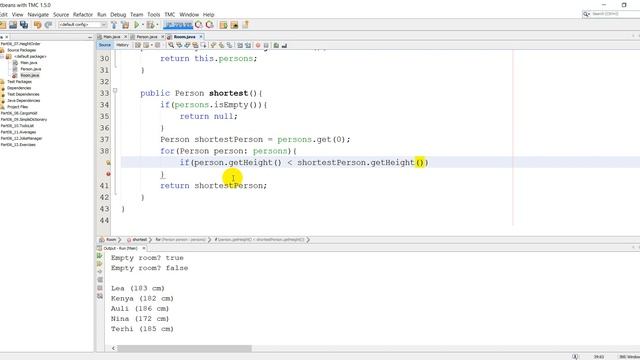Click line 41 'return shortestPerson;' in the editor
This screenshot has width=640, height=360.
[x=213, y=186]
